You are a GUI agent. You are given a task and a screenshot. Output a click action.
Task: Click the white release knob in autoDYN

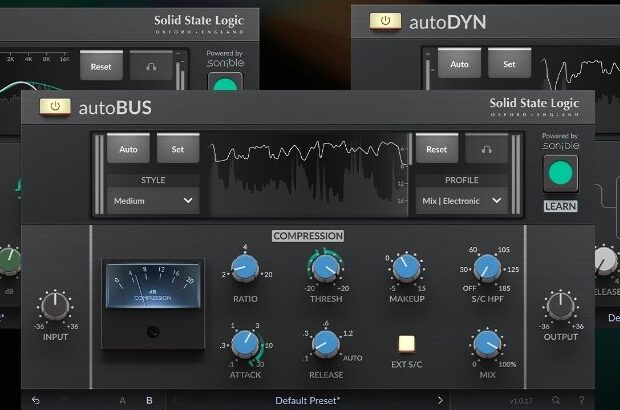pos(605,261)
